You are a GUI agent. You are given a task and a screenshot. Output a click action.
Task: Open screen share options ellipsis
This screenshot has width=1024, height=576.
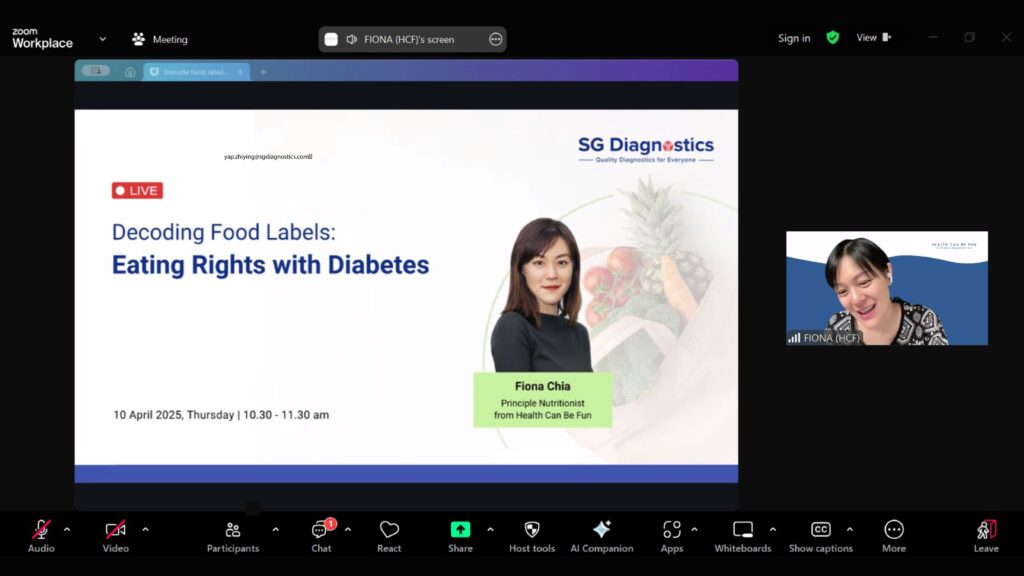(496, 39)
